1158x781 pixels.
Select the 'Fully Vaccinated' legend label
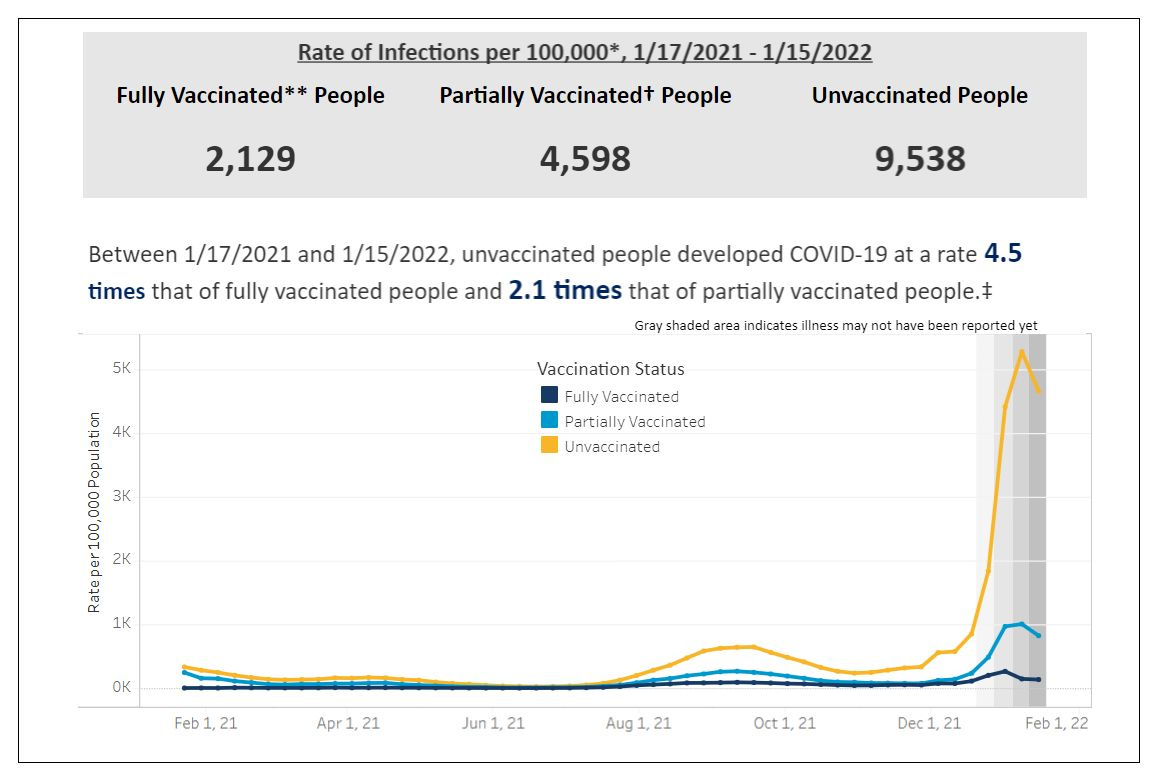click(x=622, y=396)
